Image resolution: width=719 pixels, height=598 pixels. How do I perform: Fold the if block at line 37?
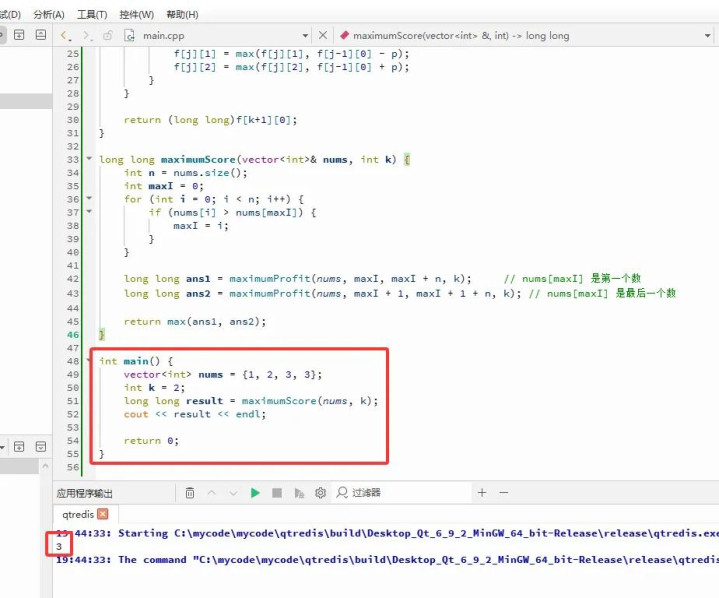click(89, 212)
